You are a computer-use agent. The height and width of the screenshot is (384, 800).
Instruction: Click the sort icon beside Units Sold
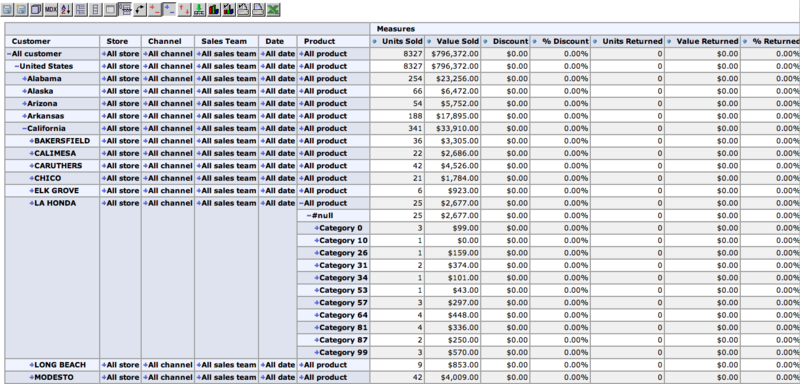374,41
